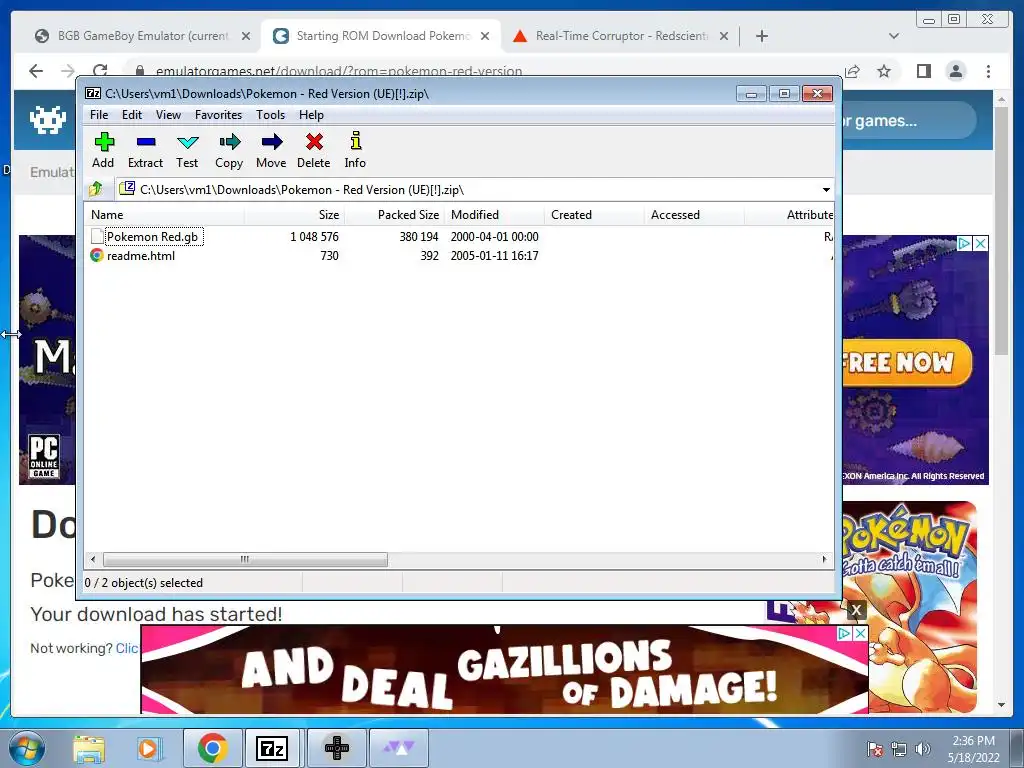Image resolution: width=1024 pixels, height=768 pixels.
Task: Launch Windows Media Player from taskbar
Action: pyautogui.click(x=148, y=748)
